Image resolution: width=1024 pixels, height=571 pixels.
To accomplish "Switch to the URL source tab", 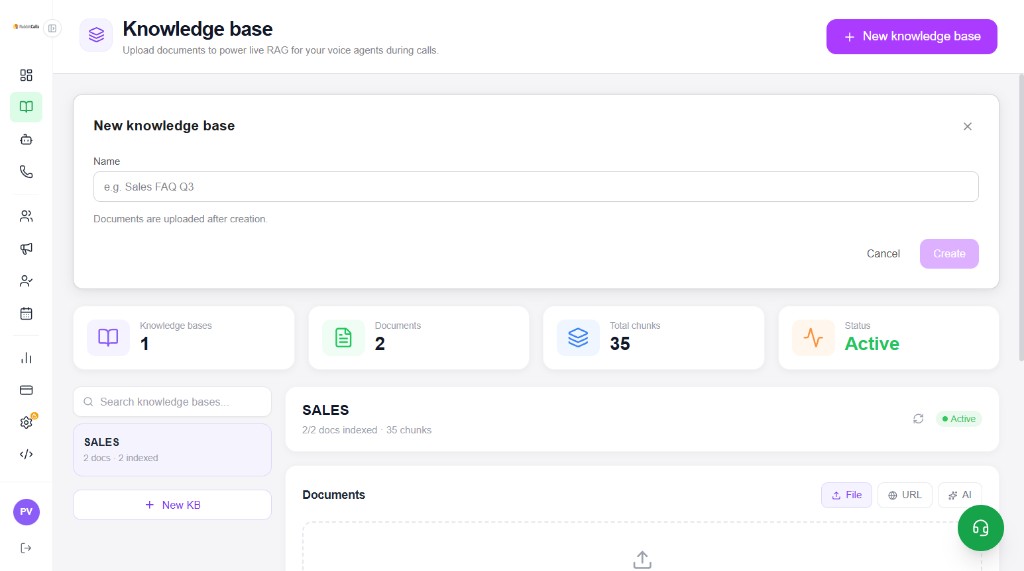I will click(x=904, y=495).
